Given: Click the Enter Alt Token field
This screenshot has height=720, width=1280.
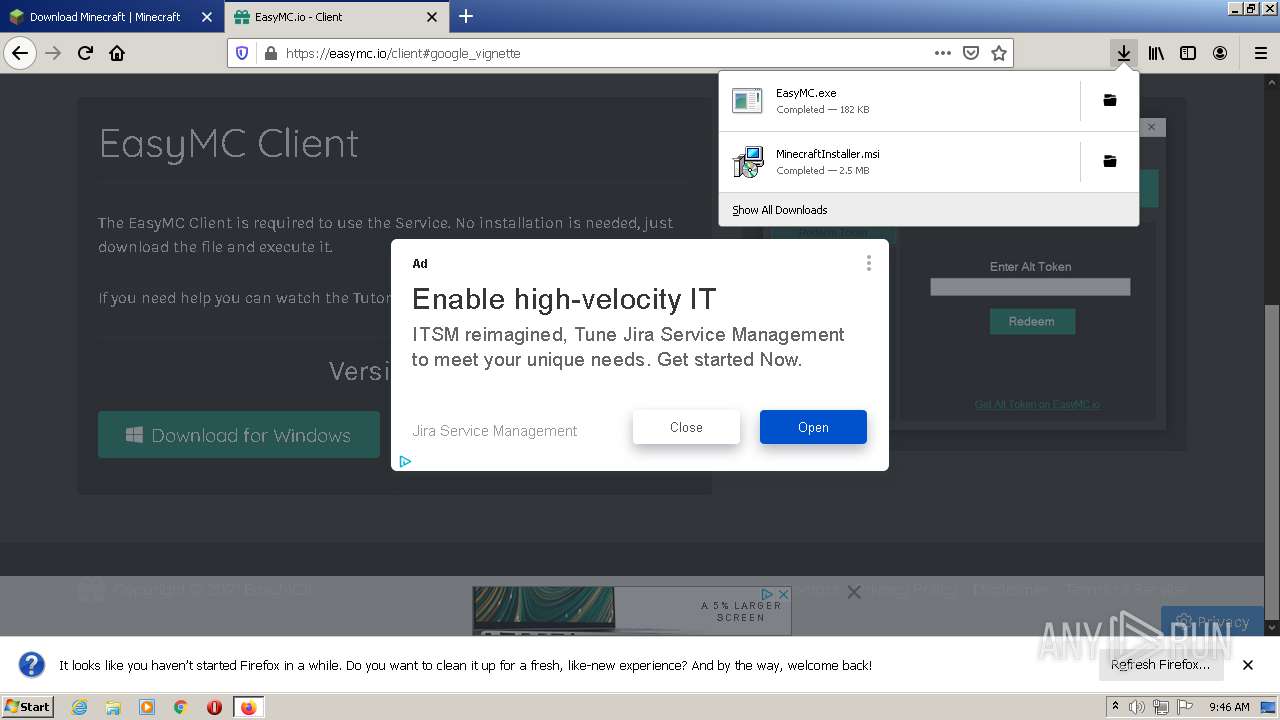Looking at the screenshot, I should (1030, 287).
